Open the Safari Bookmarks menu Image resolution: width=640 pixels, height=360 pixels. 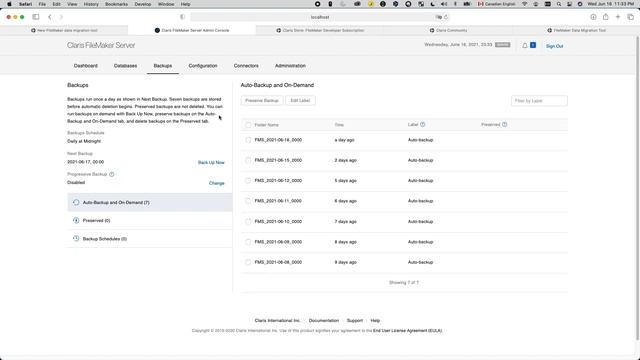(116, 4)
